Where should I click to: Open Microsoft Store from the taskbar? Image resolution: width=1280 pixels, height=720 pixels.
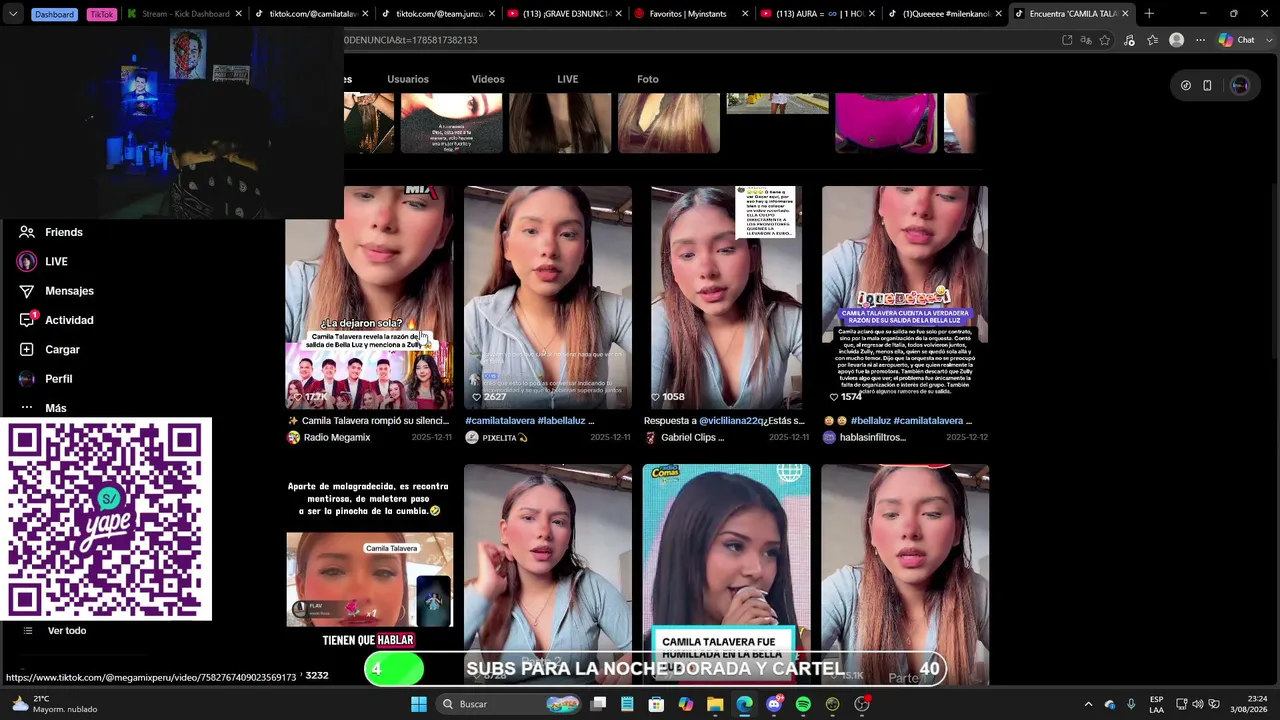[x=656, y=704]
